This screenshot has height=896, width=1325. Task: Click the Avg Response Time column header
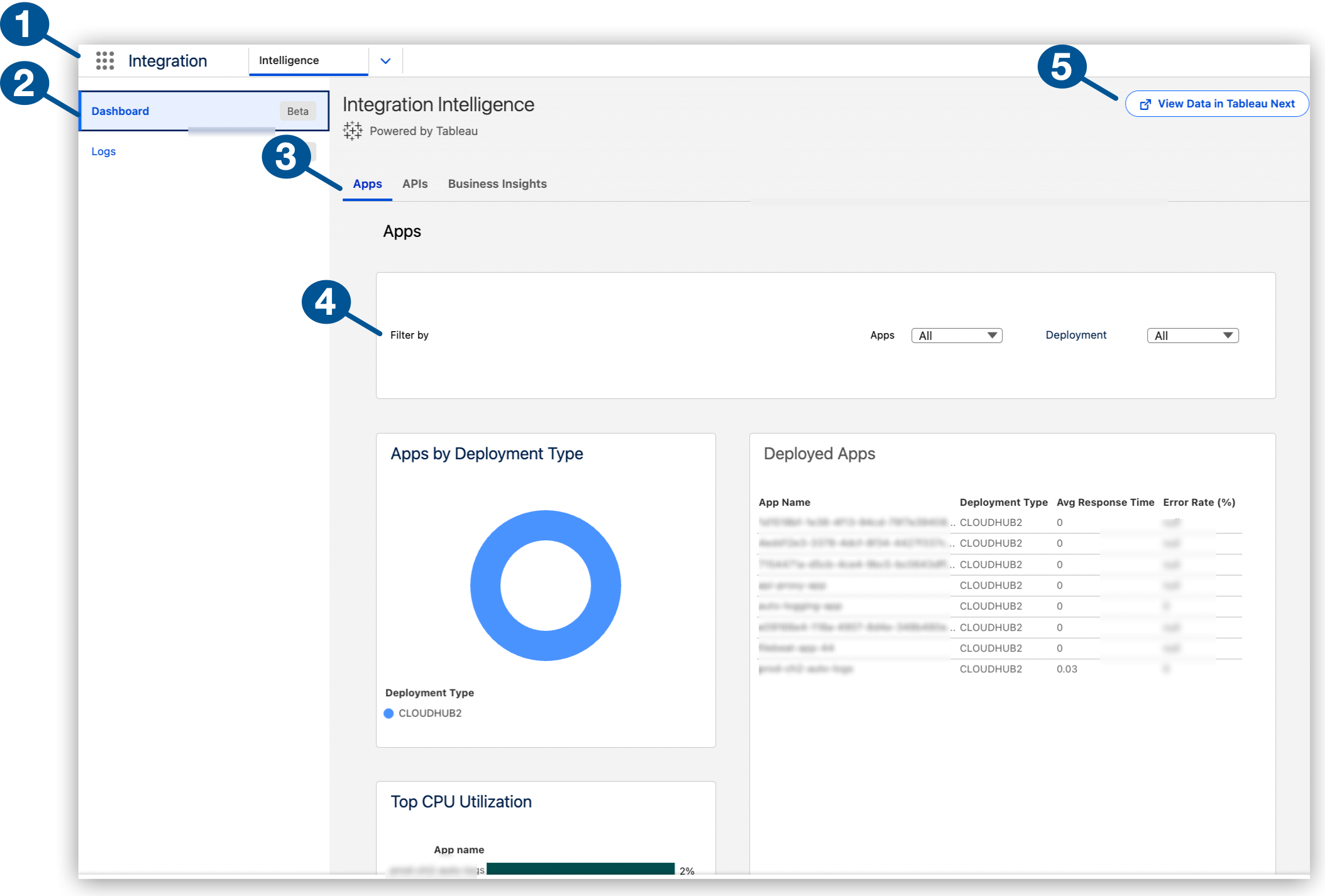(1105, 502)
